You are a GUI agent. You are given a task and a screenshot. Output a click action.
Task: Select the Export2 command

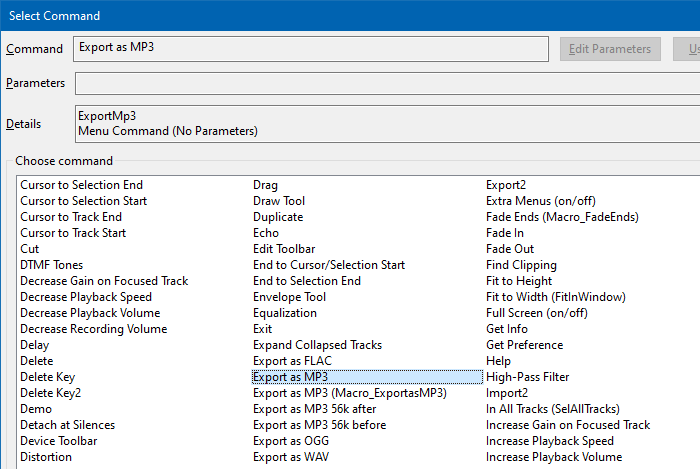pos(506,185)
